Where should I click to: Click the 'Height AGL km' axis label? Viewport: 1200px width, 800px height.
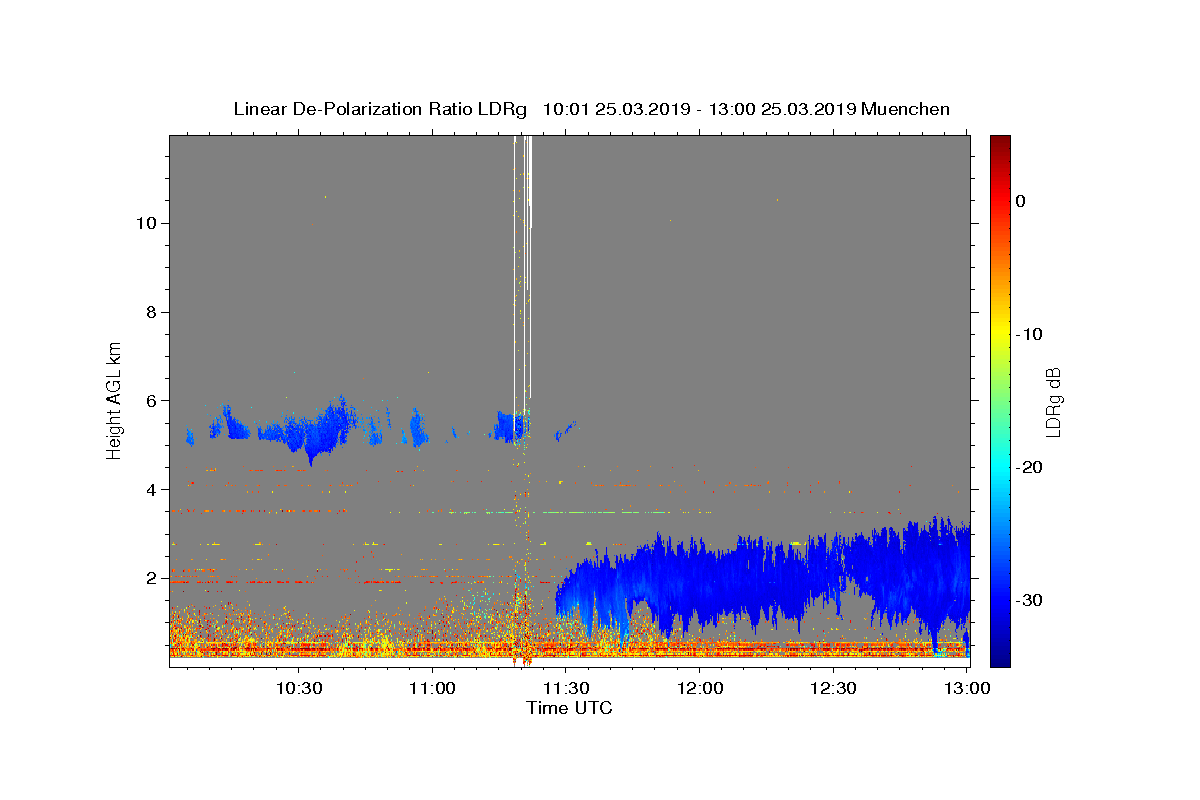pyautogui.click(x=115, y=400)
